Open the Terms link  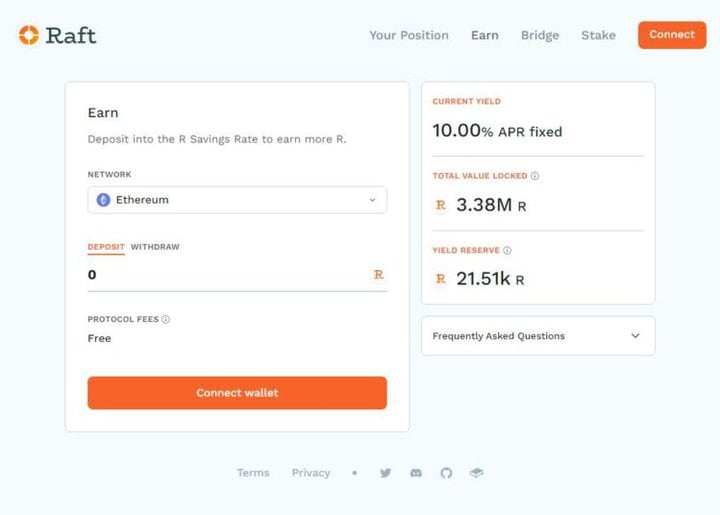[253, 473]
